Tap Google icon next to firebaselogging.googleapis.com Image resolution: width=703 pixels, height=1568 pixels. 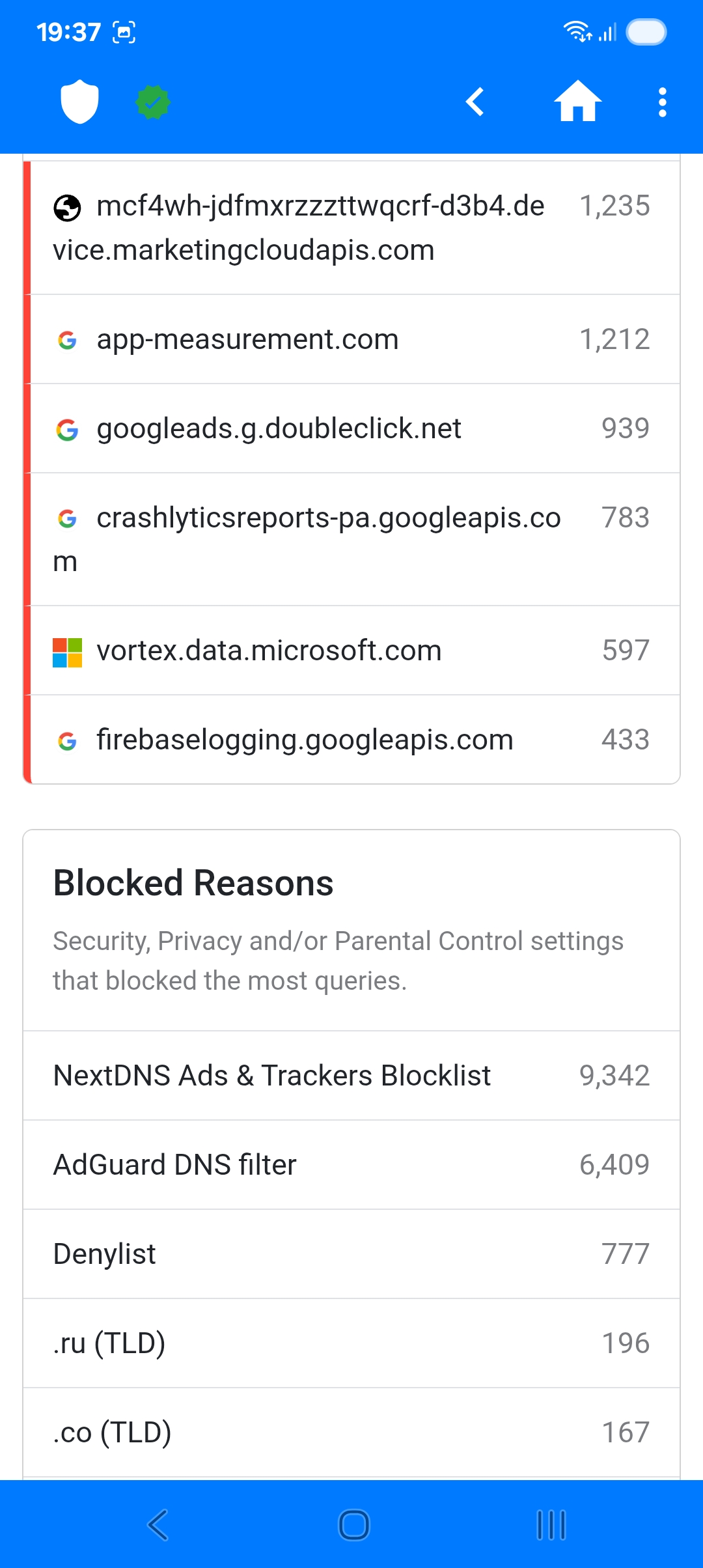[67, 741]
